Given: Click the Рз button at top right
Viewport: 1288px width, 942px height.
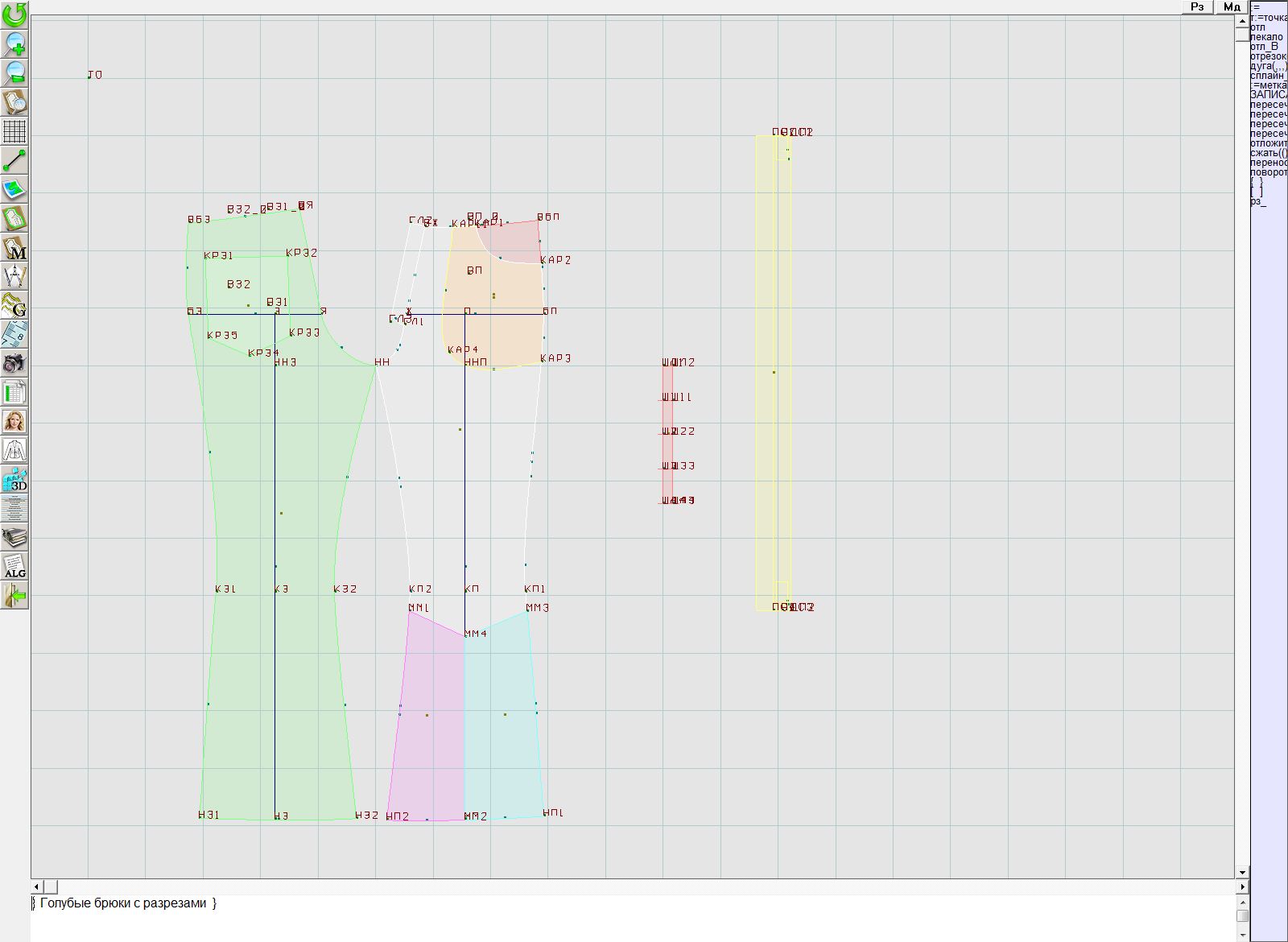Looking at the screenshot, I should point(1197,6).
